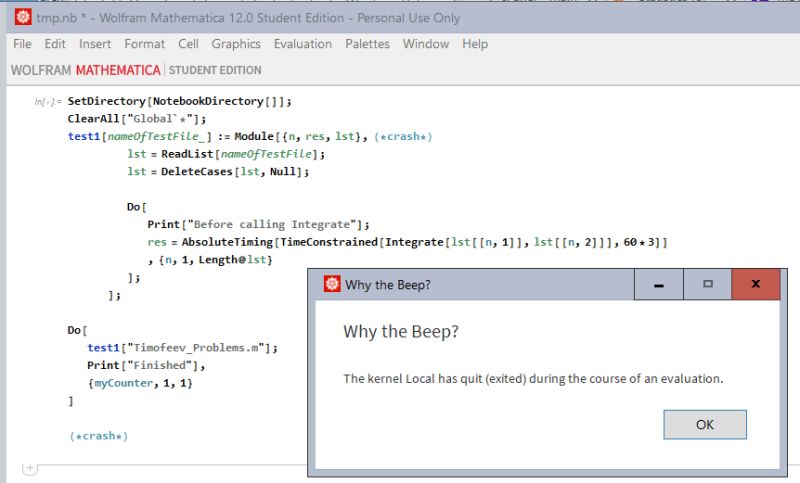Open the File menu
The height and width of the screenshot is (483, 800).
click(x=22, y=44)
